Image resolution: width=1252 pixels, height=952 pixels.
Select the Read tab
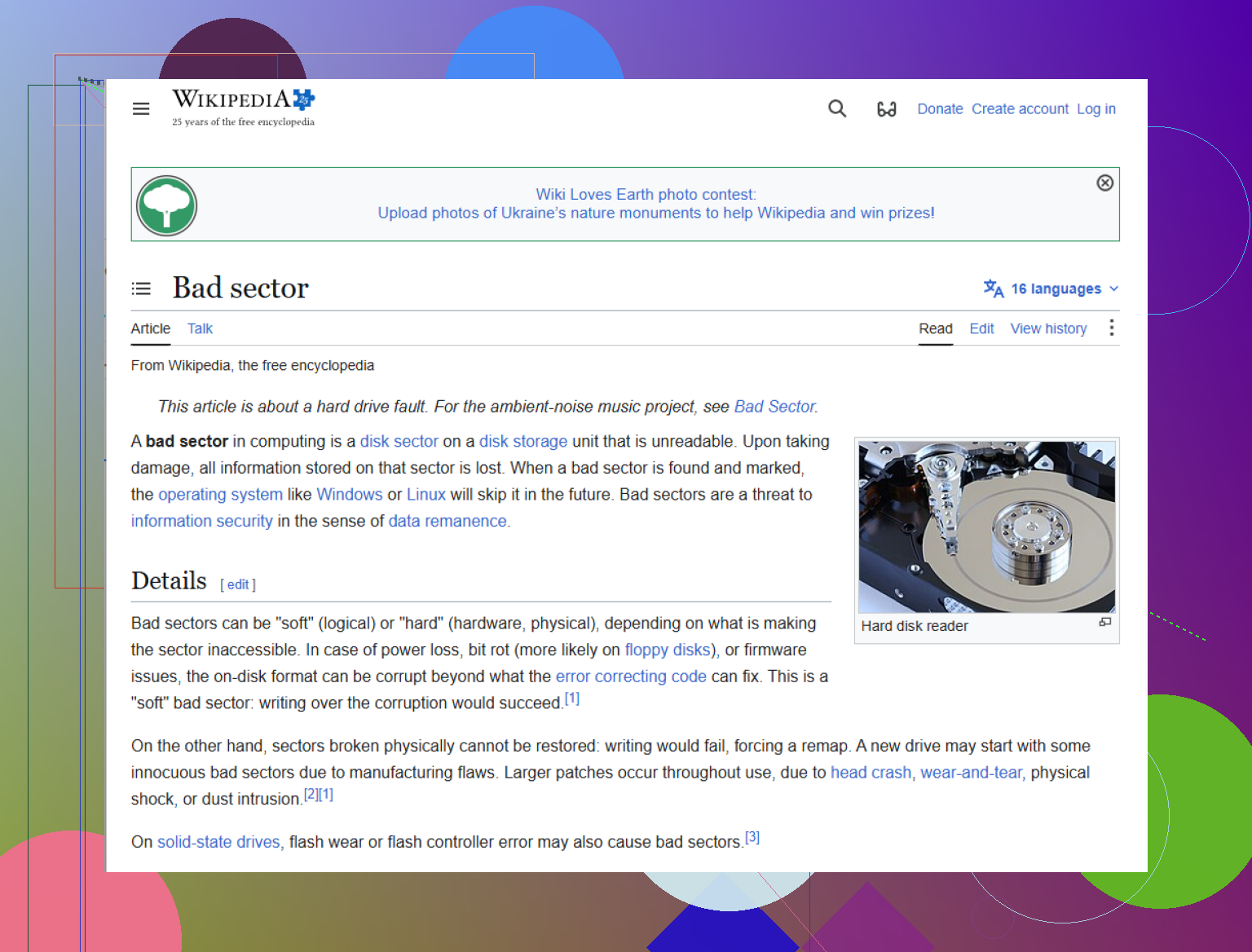(x=936, y=328)
